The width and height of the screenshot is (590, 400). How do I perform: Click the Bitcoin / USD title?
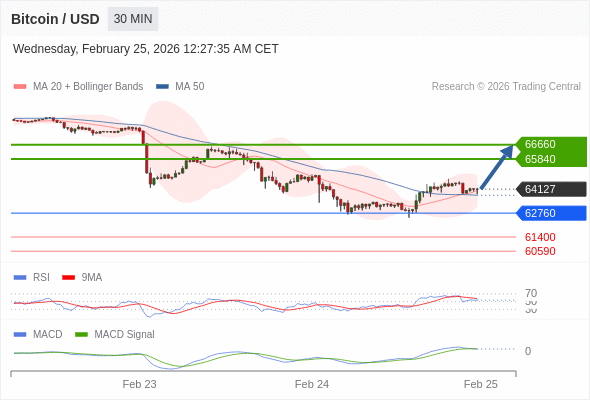tap(55, 19)
